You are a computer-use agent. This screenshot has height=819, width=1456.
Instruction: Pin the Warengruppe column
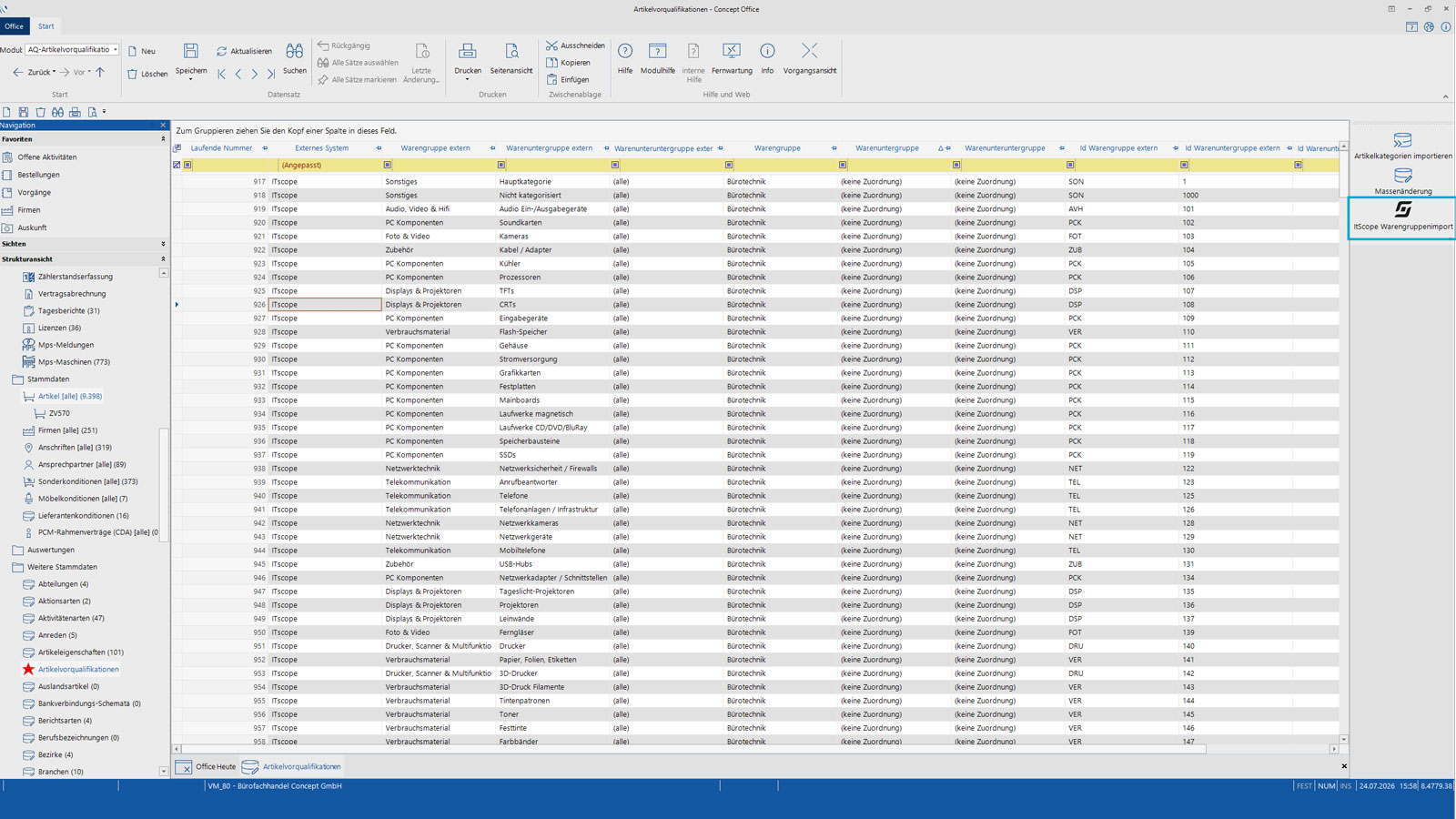point(834,148)
